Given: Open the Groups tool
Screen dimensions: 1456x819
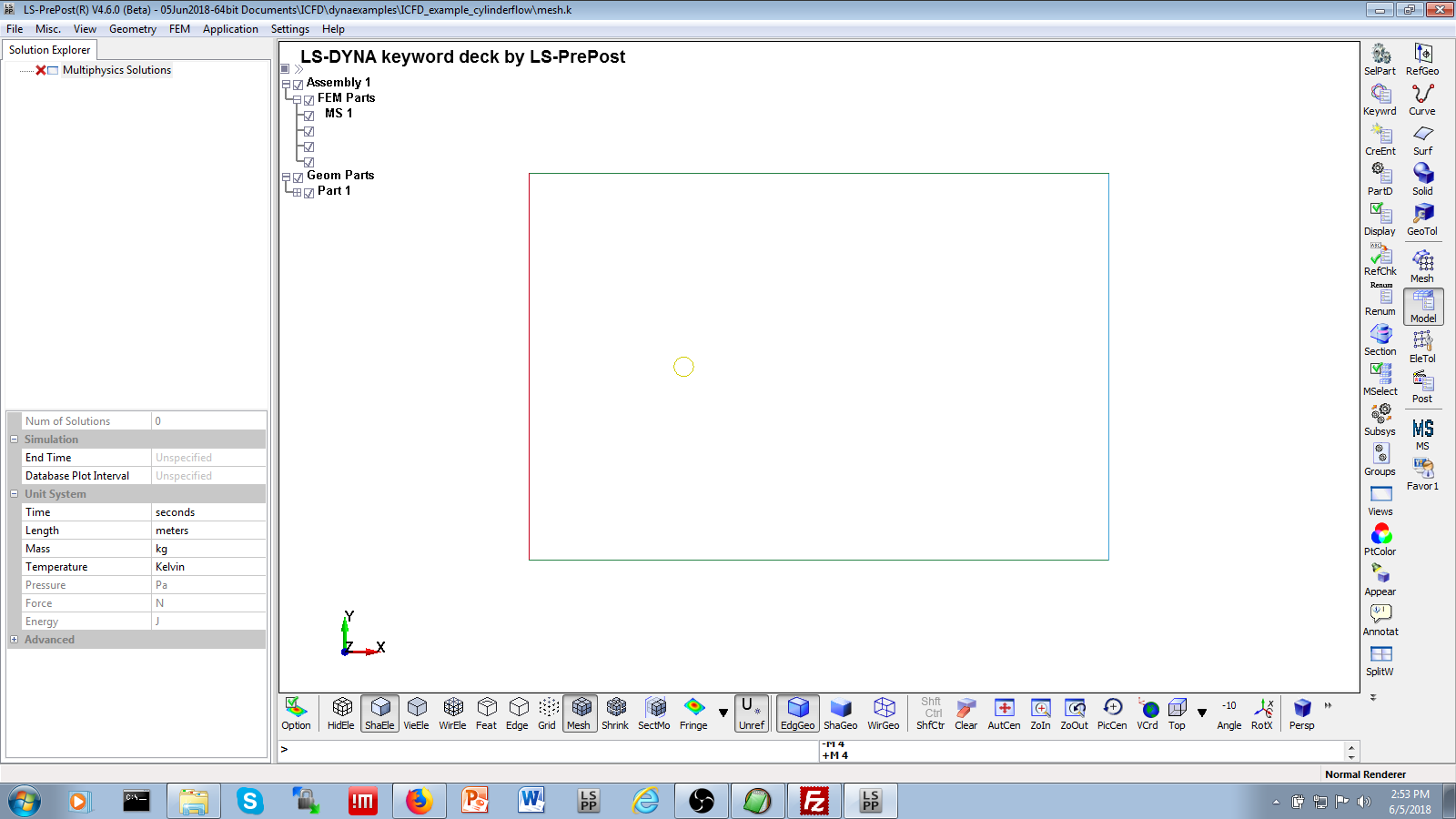Looking at the screenshot, I should [1380, 460].
